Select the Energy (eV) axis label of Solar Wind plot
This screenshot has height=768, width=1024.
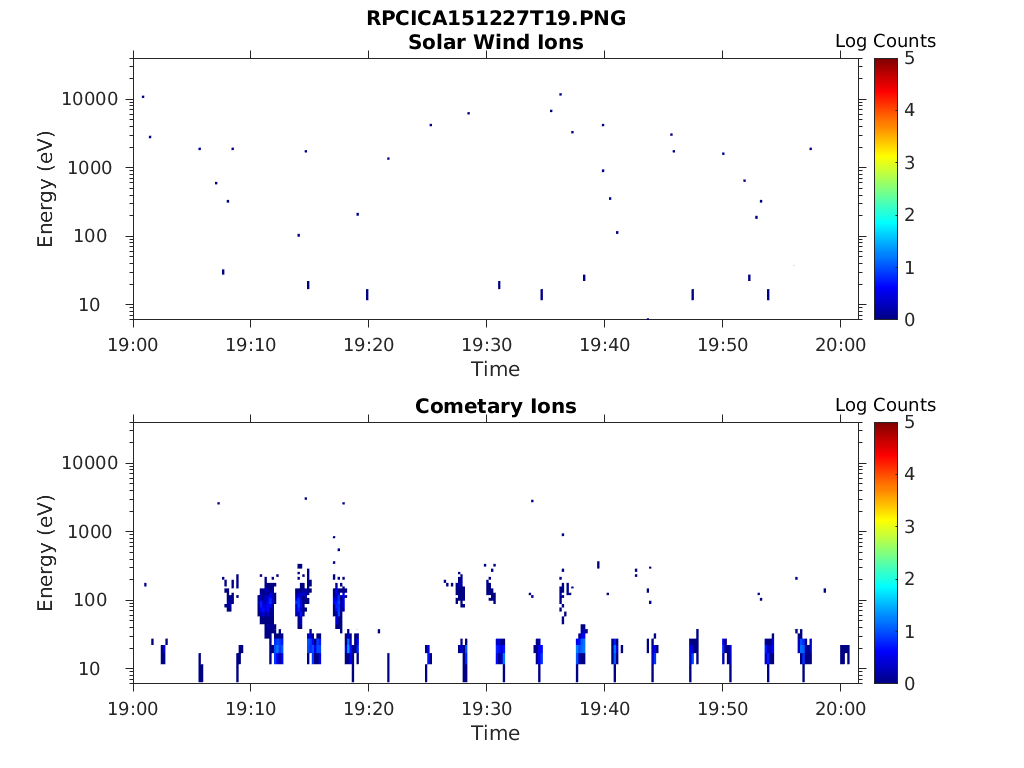pos(45,189)
